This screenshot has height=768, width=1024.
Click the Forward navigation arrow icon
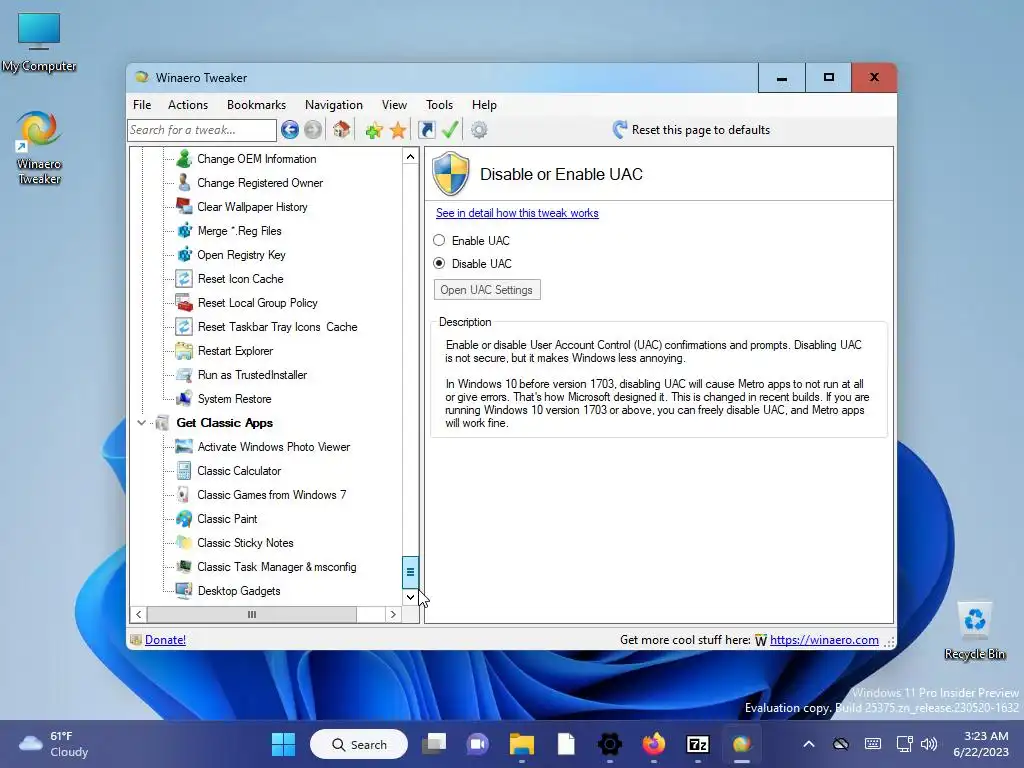click(x=313, y=130)
